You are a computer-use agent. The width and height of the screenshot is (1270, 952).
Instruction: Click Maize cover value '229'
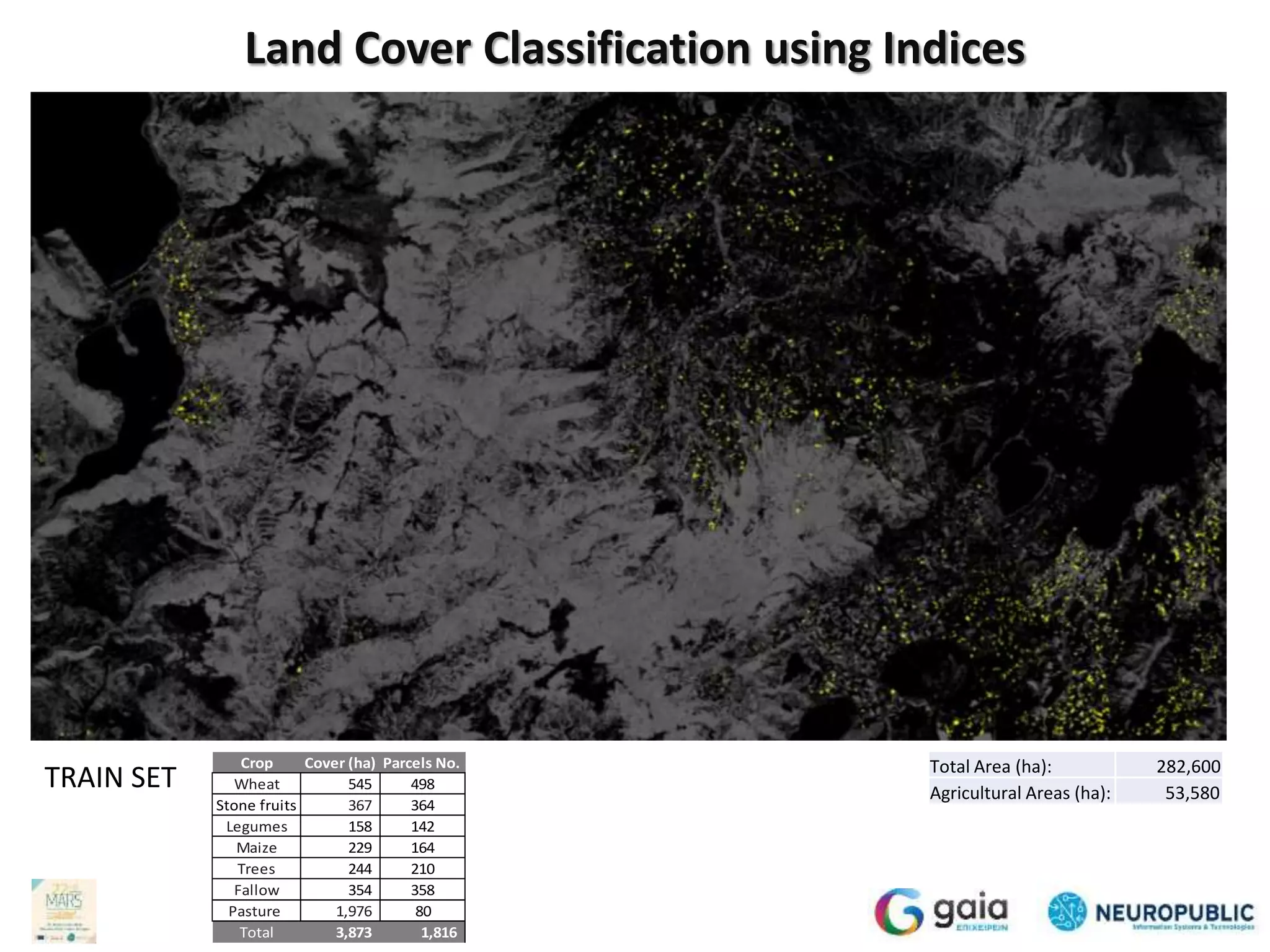[360, 847]
